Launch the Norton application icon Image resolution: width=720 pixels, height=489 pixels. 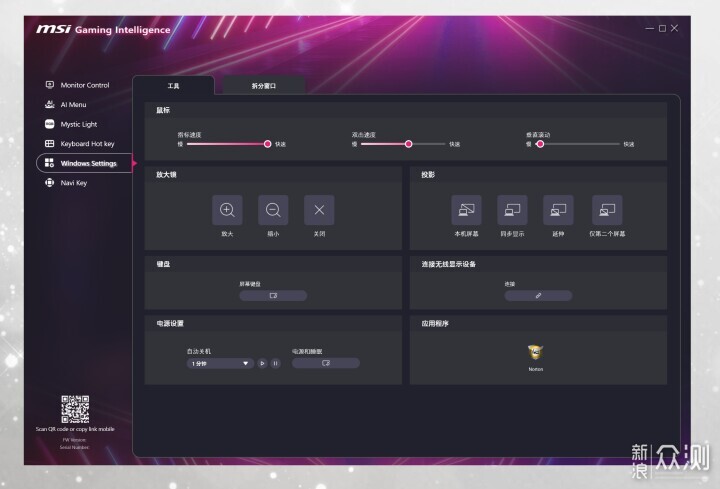pyautogui.click(x=535, y=352)
